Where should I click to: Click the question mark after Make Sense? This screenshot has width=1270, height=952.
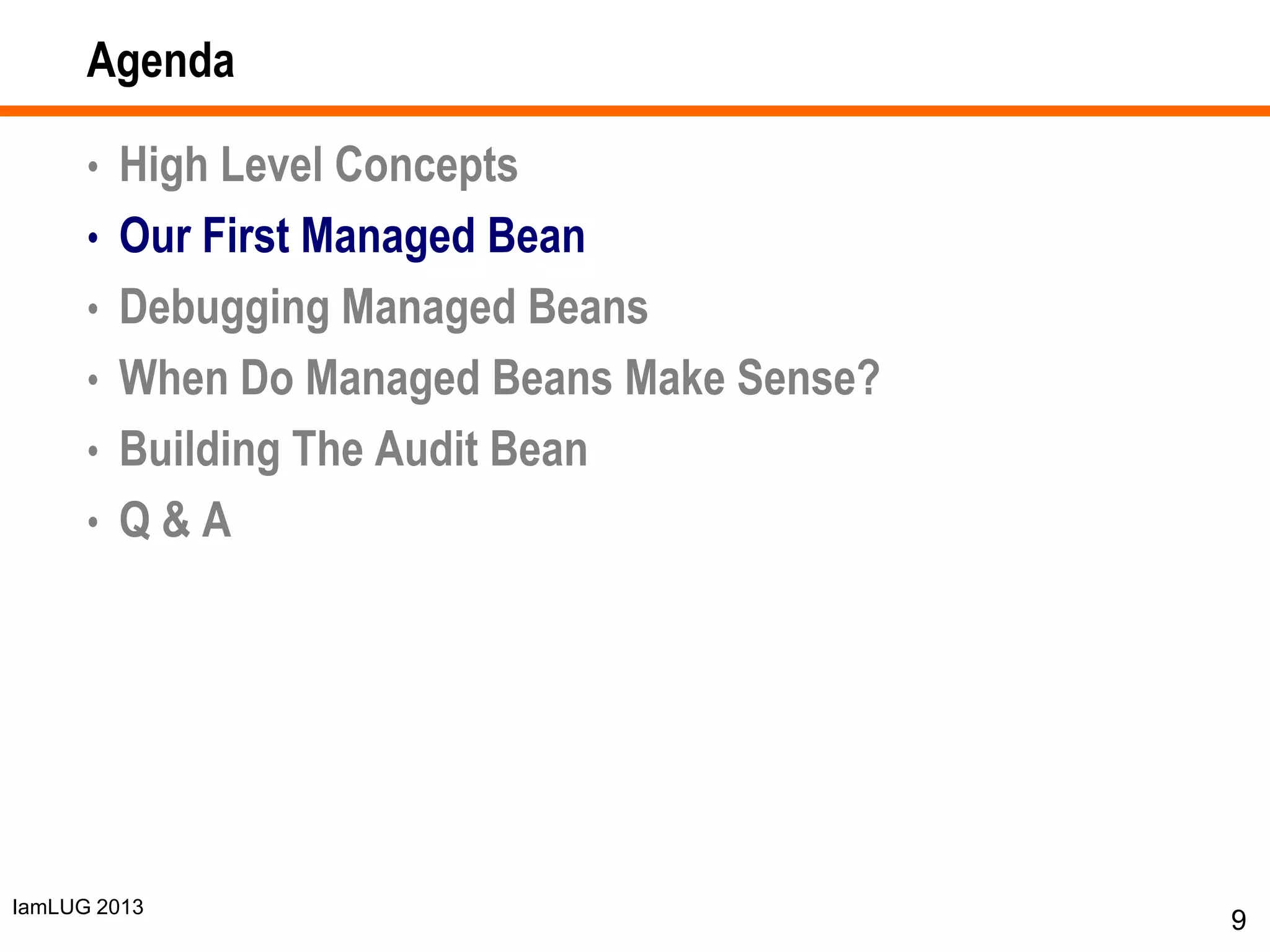pyautogui.click(x=868, y=378)
